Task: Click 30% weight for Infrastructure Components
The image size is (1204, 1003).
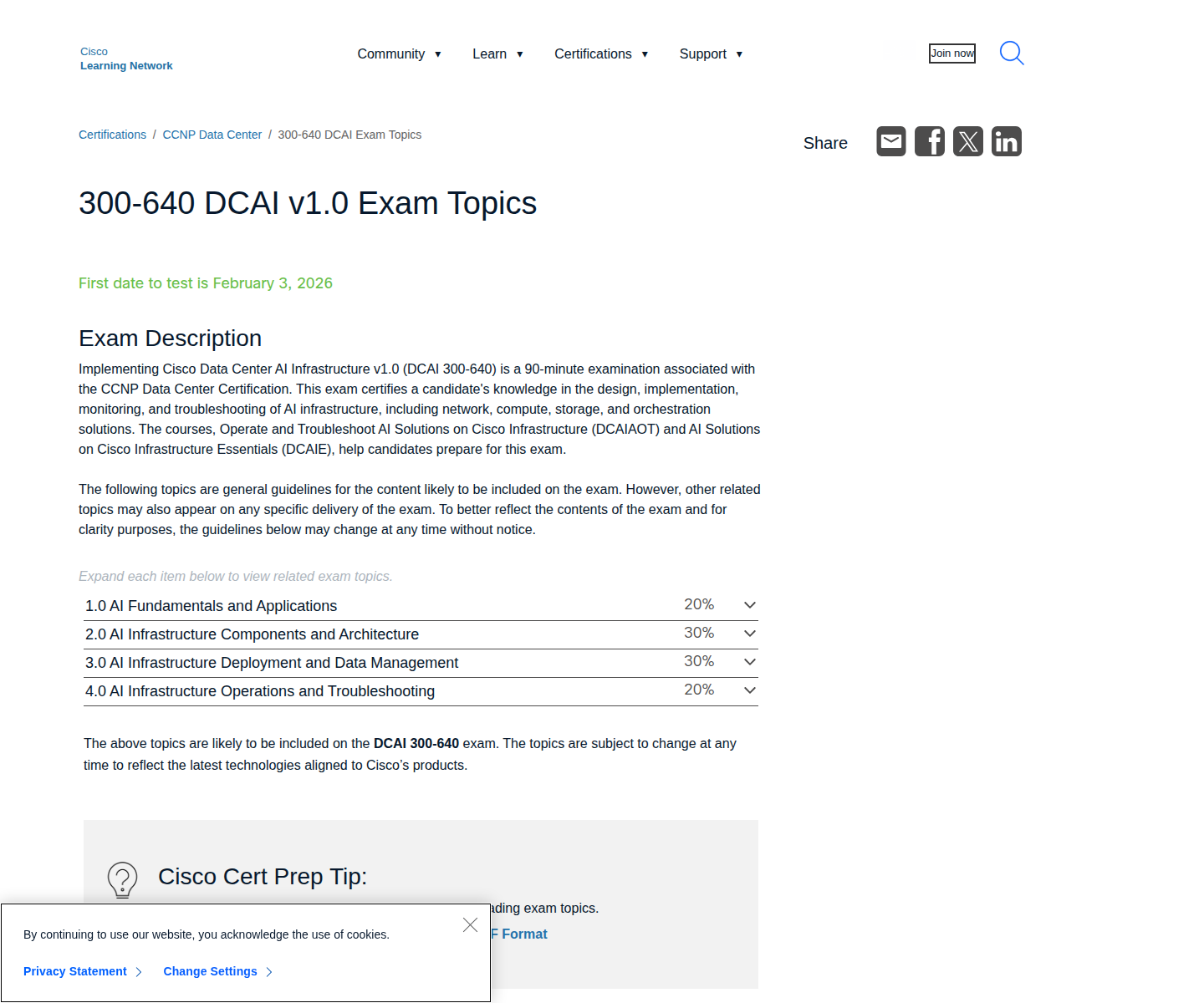Action: coord(699,633)
